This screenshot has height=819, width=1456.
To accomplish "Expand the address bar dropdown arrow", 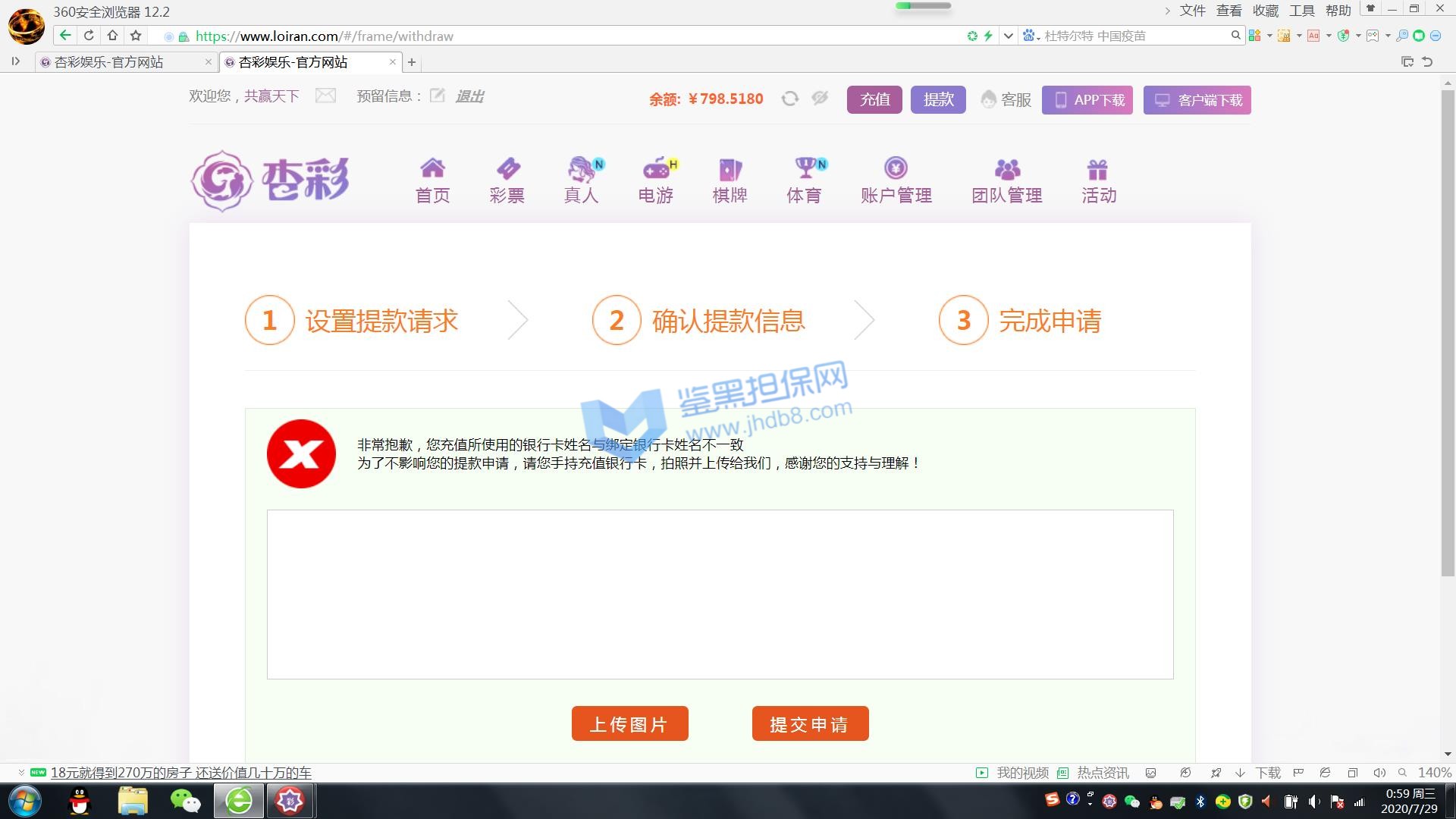I will [x=1008, y=36].
